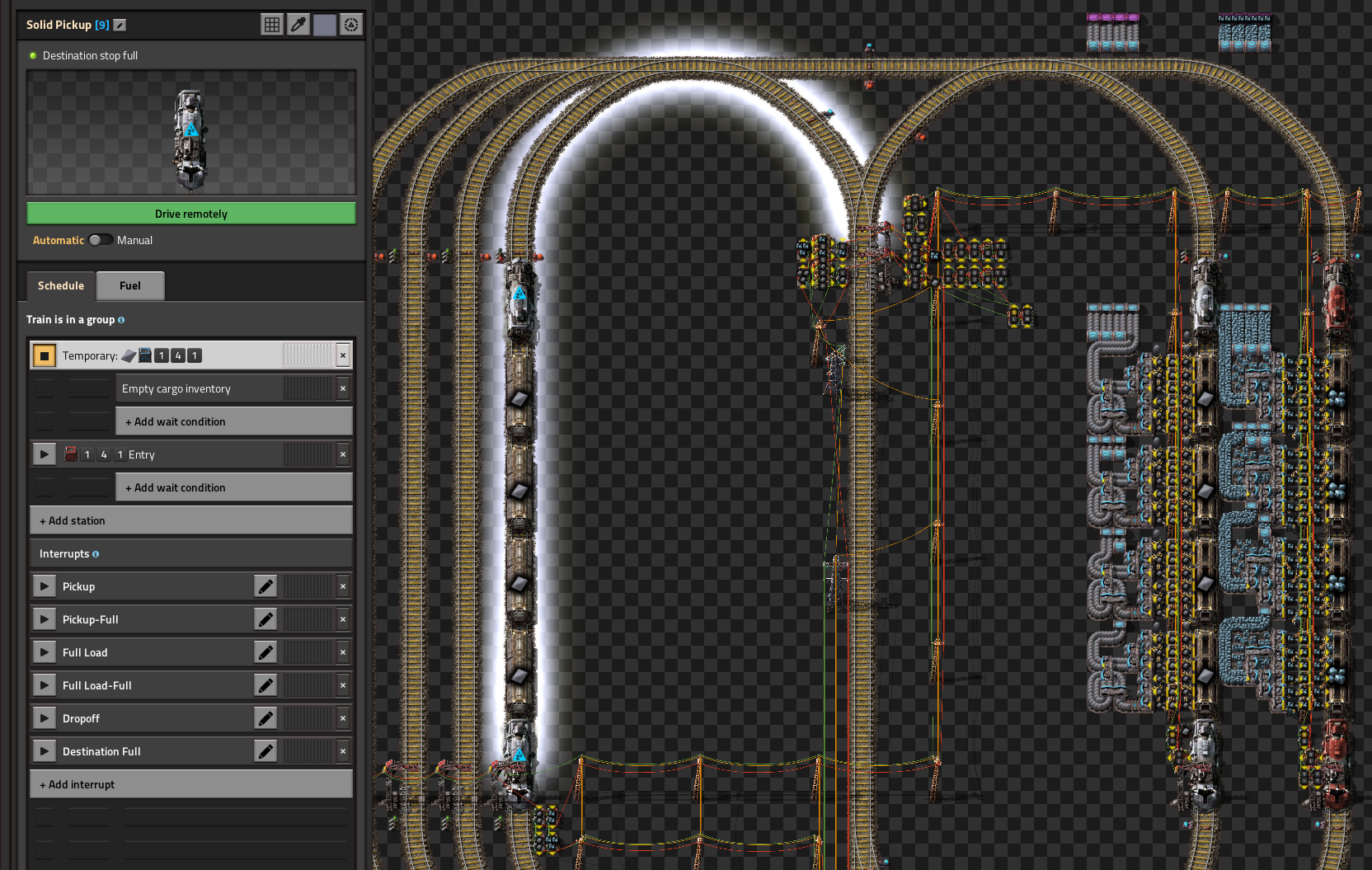Delete the Dropoff interrupt

343,718
